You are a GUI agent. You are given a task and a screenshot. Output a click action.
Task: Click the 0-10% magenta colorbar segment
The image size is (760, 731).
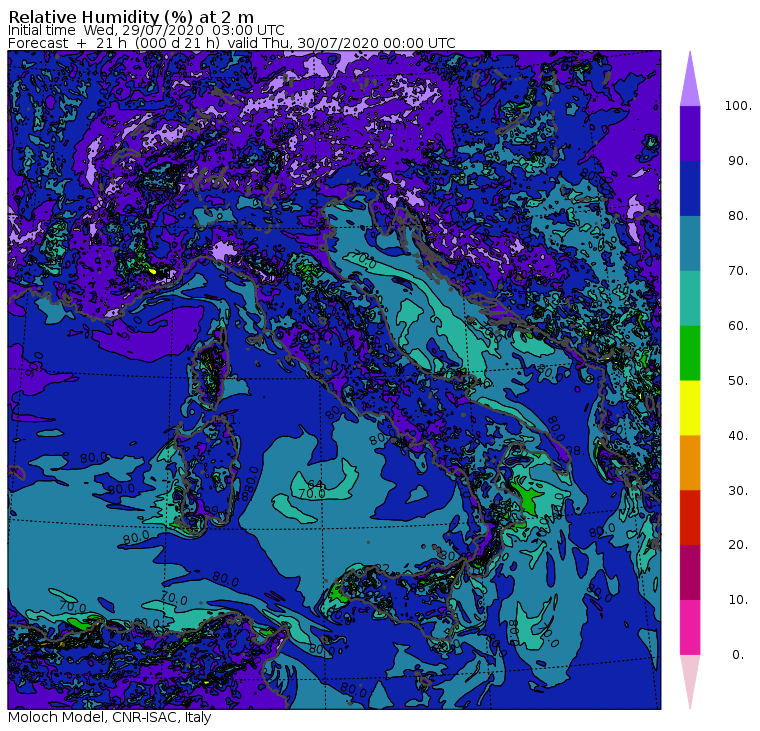tap(690, 628)
